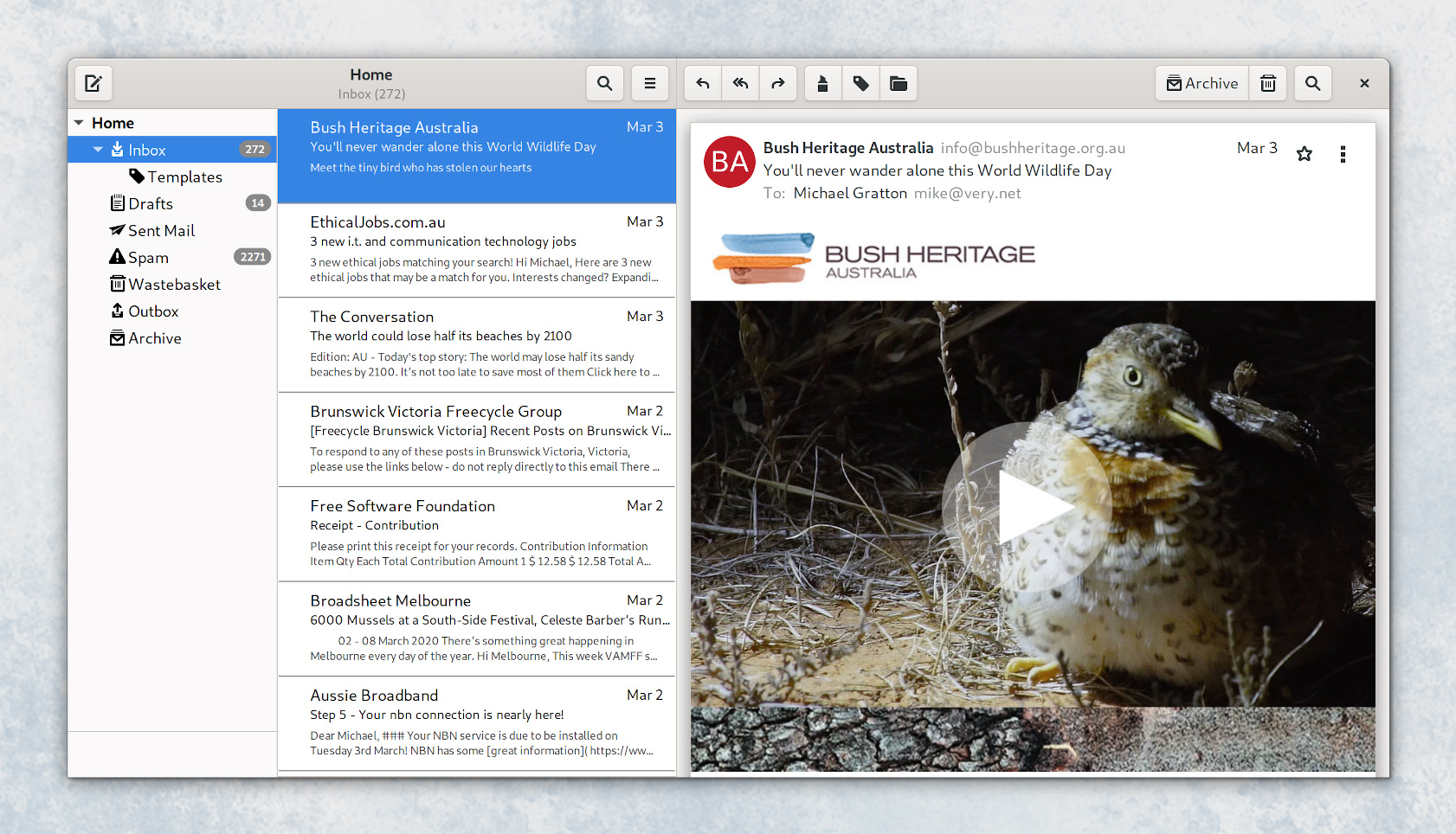Click the Spam 2271 count badge
Viewport: 1456px width, 834px height.
point(253,257)
